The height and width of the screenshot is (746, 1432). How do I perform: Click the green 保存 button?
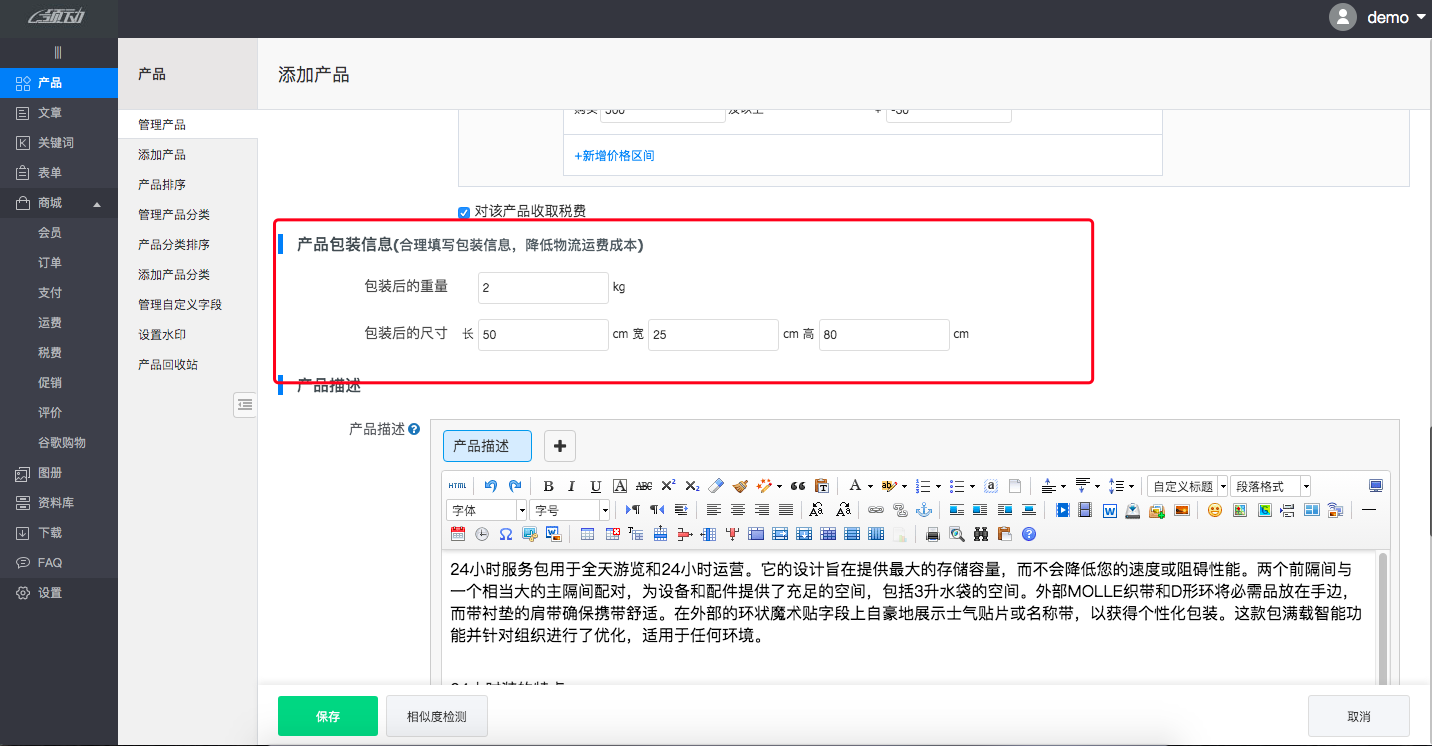coord(328,716)
